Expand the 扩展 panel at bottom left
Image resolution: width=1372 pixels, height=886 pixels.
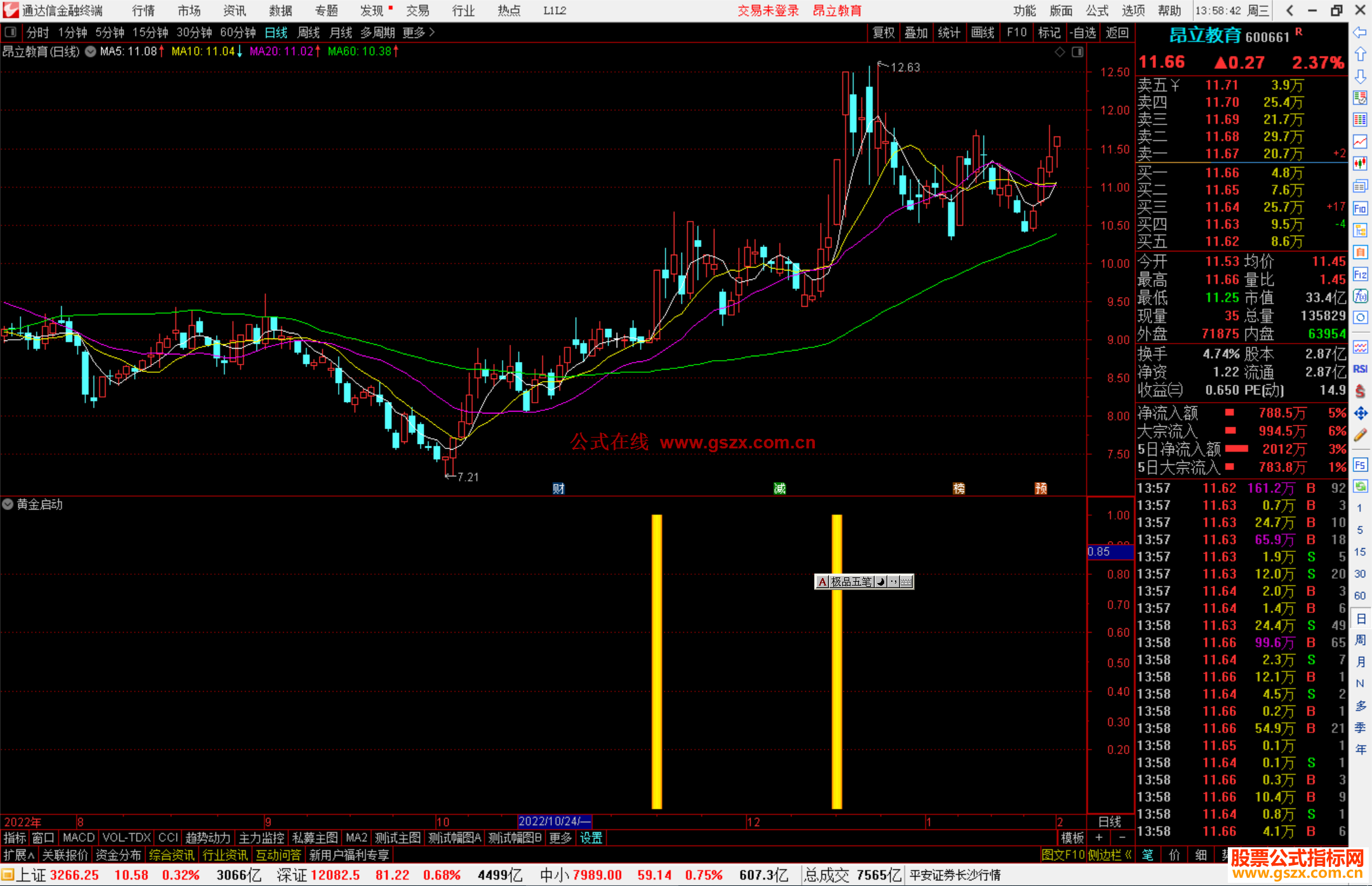[18, 855]
